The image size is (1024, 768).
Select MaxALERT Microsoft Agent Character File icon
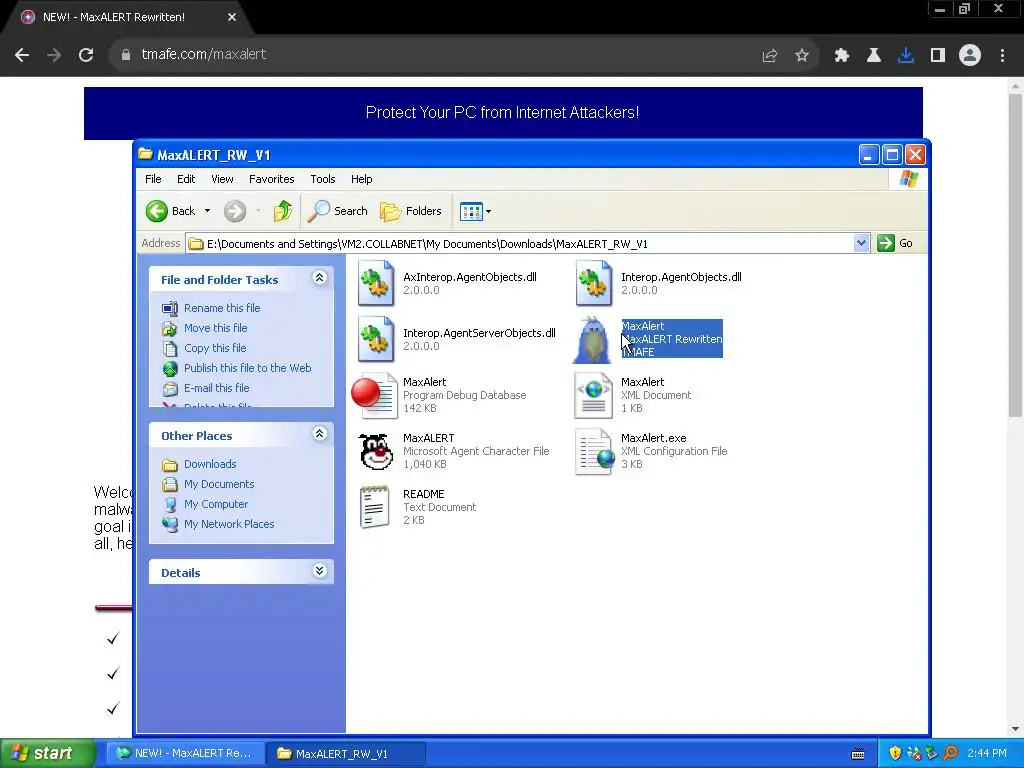pos(376,451)
